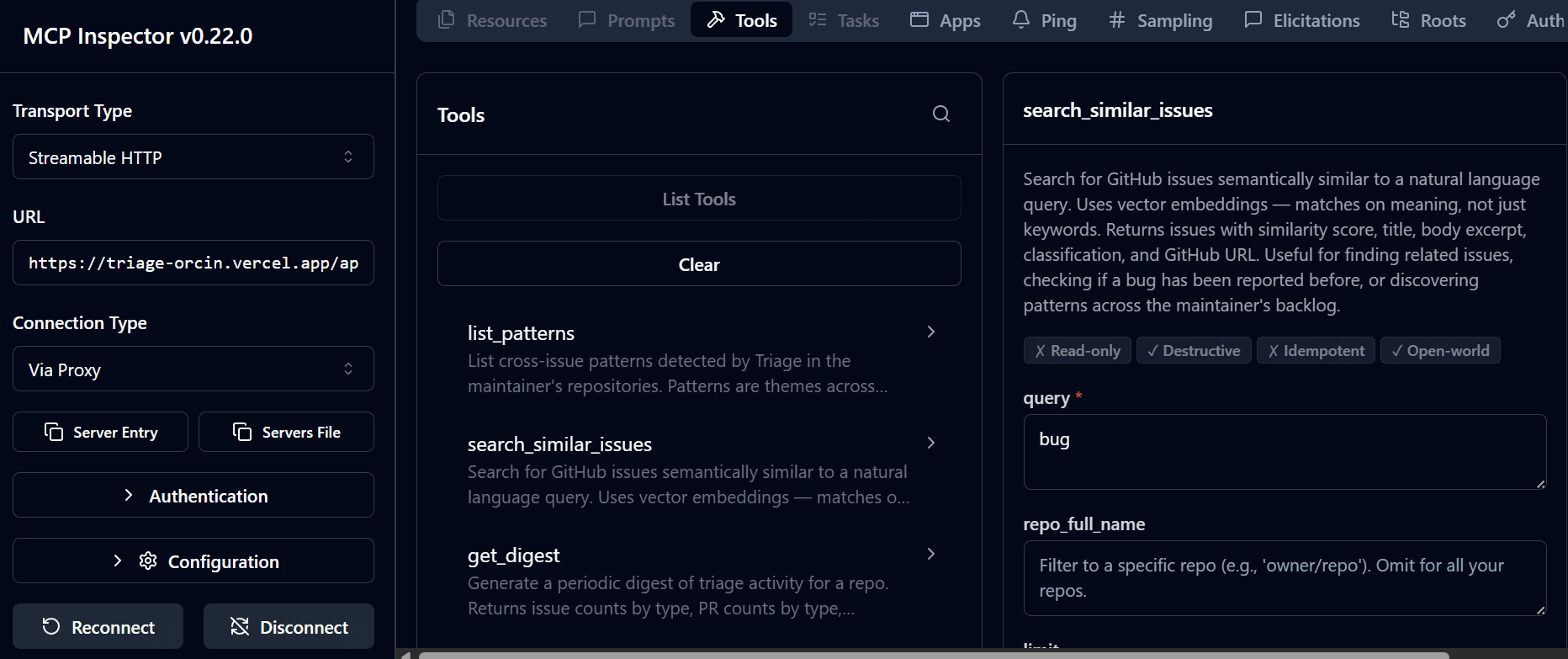The image size is (1568, 659).
Task: Click the Sampling tab hash icon
Action: click(x=1117, y=19)
